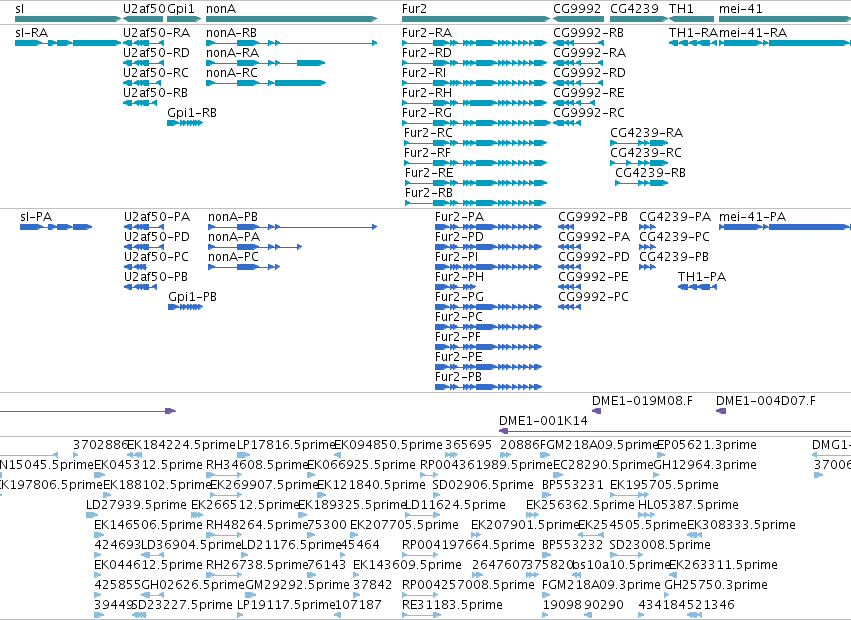Select transcript U2af50-RD
This screenshot has height=620, width=851.
pos(156,53)
